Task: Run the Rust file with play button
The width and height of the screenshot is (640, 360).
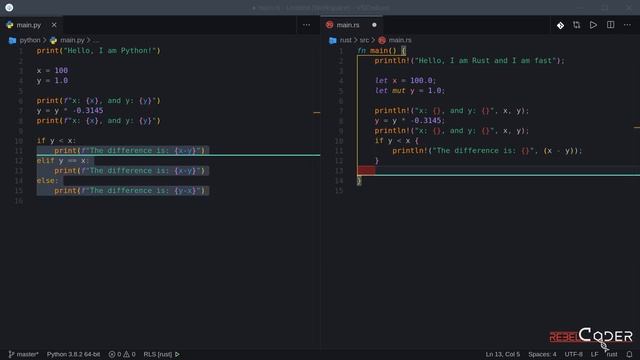Action: tap(593, 25)
